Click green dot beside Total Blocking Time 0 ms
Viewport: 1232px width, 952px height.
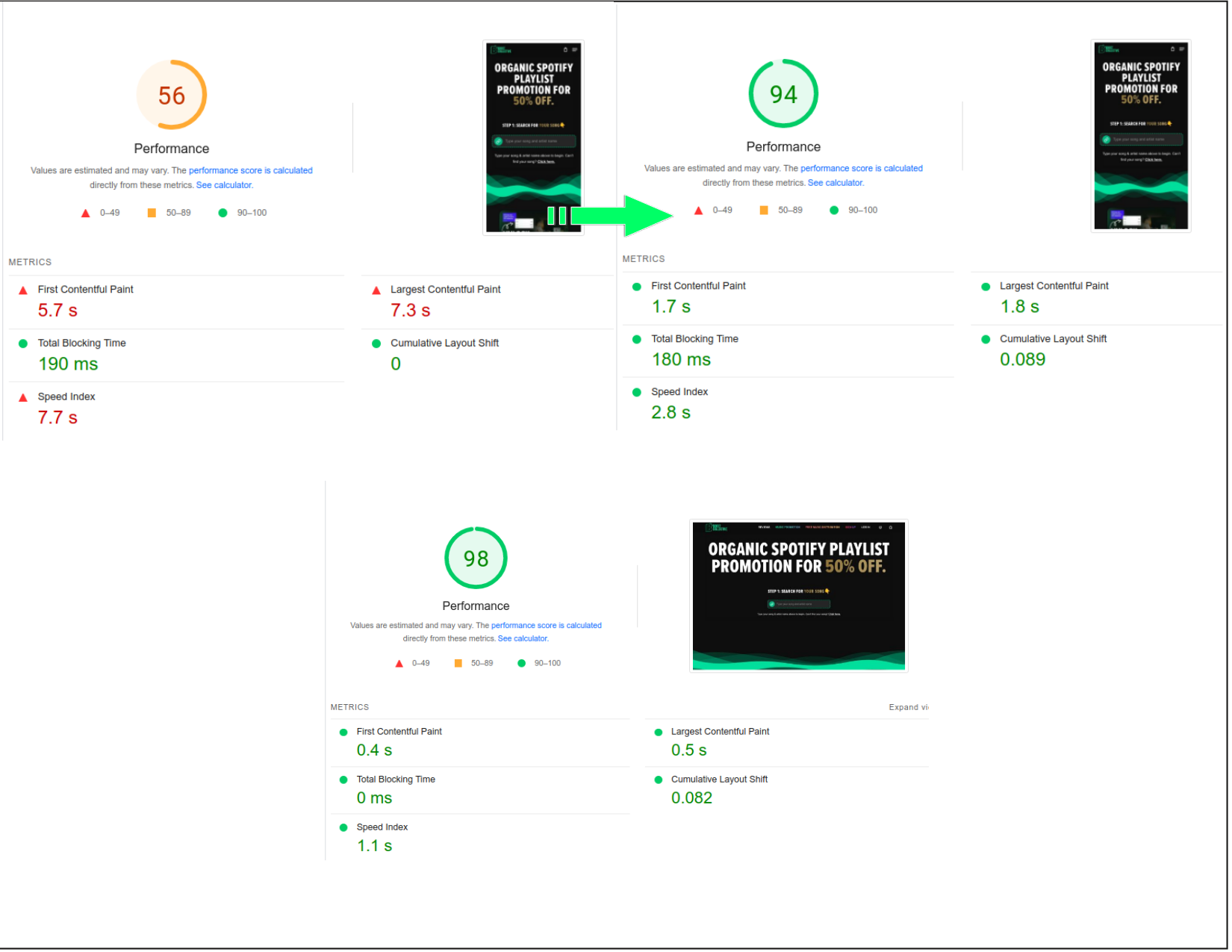[343, 780]
